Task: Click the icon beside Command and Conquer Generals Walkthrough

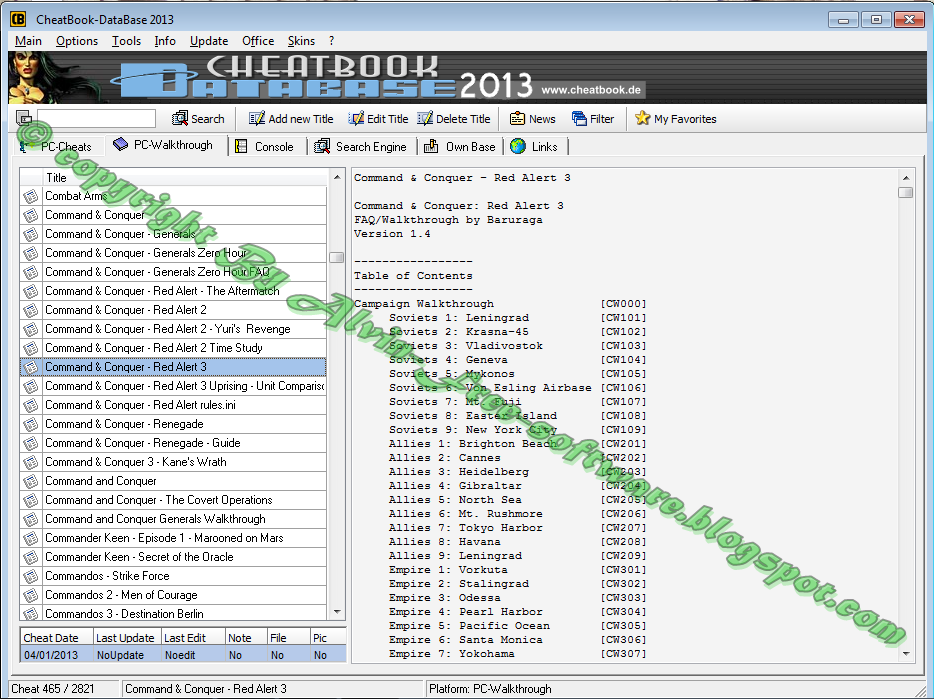Action: 30,519
